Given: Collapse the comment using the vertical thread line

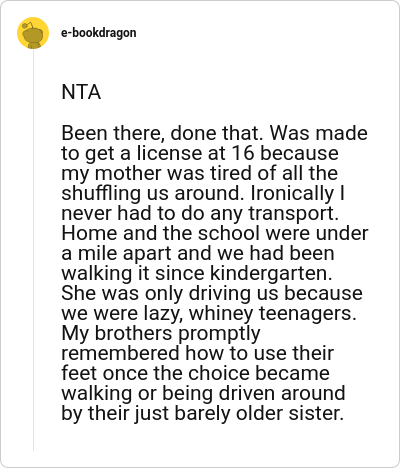Looking at the screenshot, I should (x=33, y=250).
